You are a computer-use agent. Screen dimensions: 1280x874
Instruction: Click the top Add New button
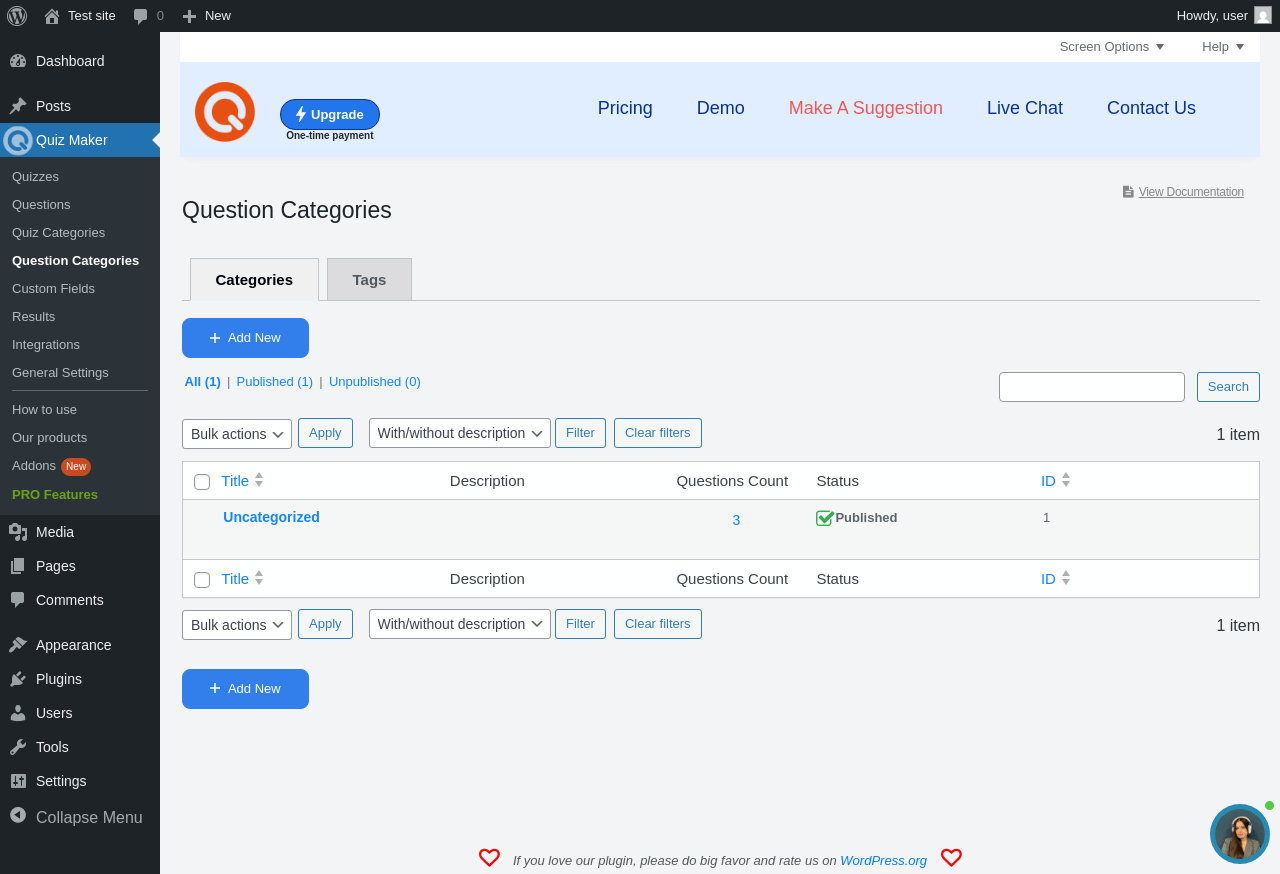point(245,338)
